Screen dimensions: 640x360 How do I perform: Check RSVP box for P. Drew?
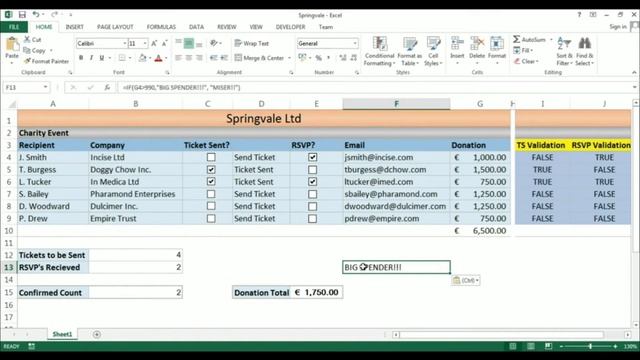point(313,218)
